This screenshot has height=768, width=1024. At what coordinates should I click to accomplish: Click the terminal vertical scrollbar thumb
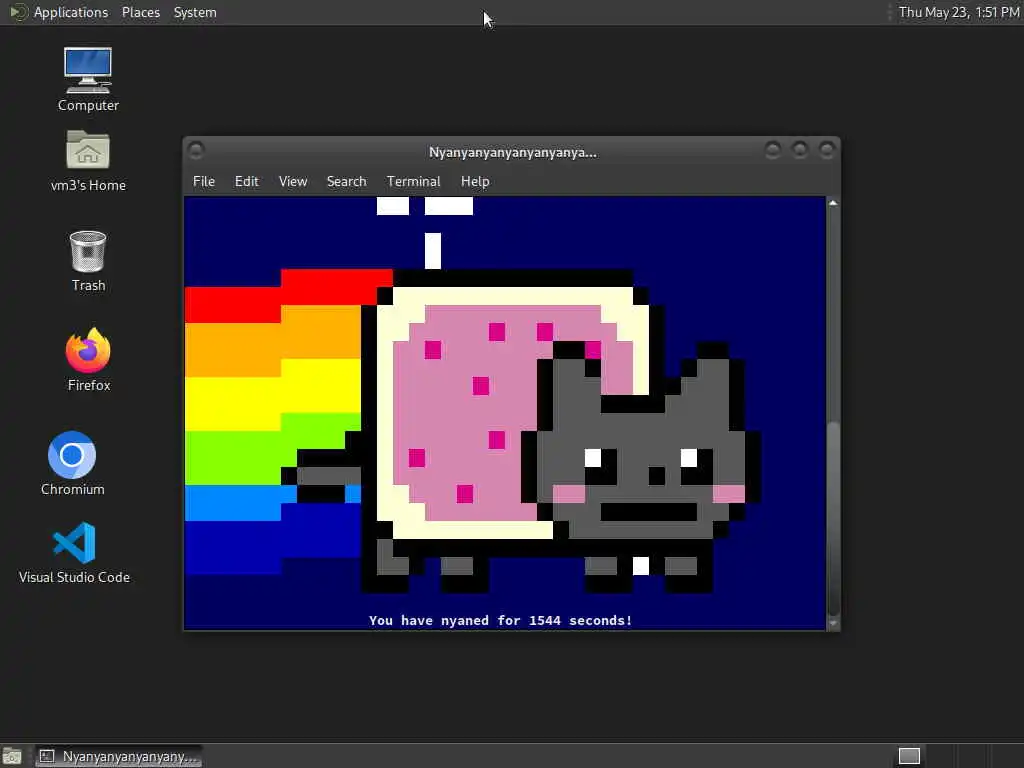tap(833, 517)
